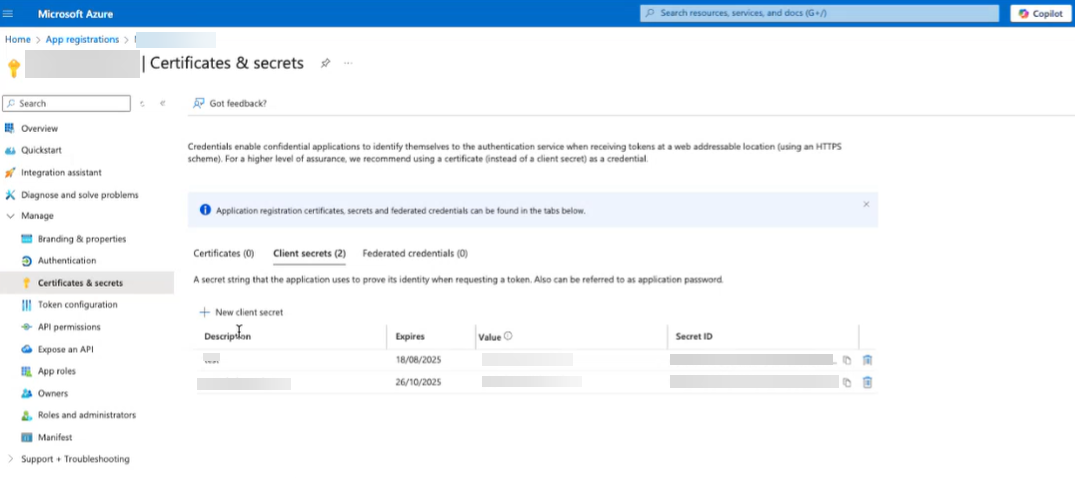Focus the global resource search box
This screenshot has width=1075, height=478.
(x=819, y=13)
